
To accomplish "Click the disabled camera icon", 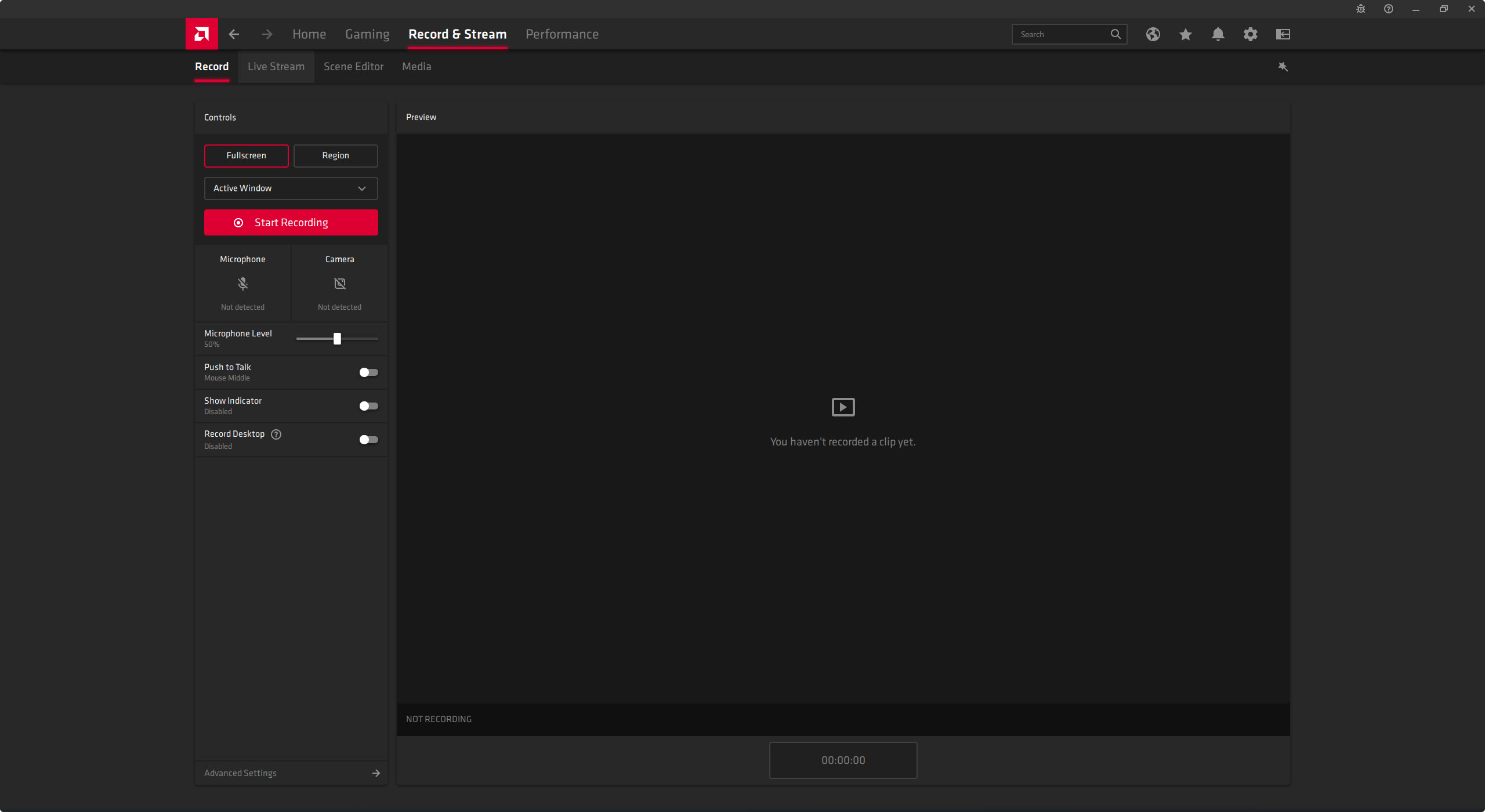I will (340, 284).
